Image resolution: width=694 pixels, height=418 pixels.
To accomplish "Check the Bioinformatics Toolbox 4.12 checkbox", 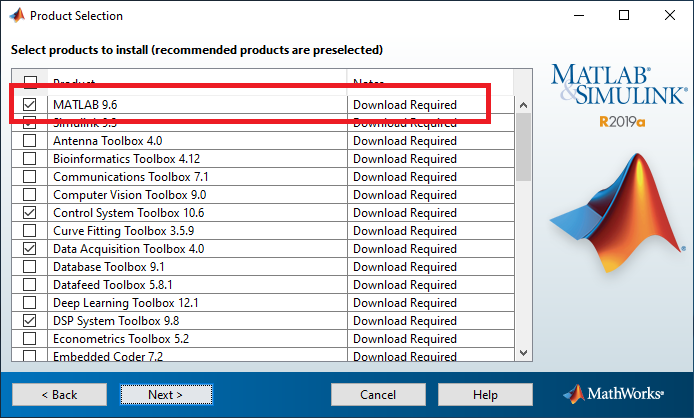I will [x=30, y=159].
